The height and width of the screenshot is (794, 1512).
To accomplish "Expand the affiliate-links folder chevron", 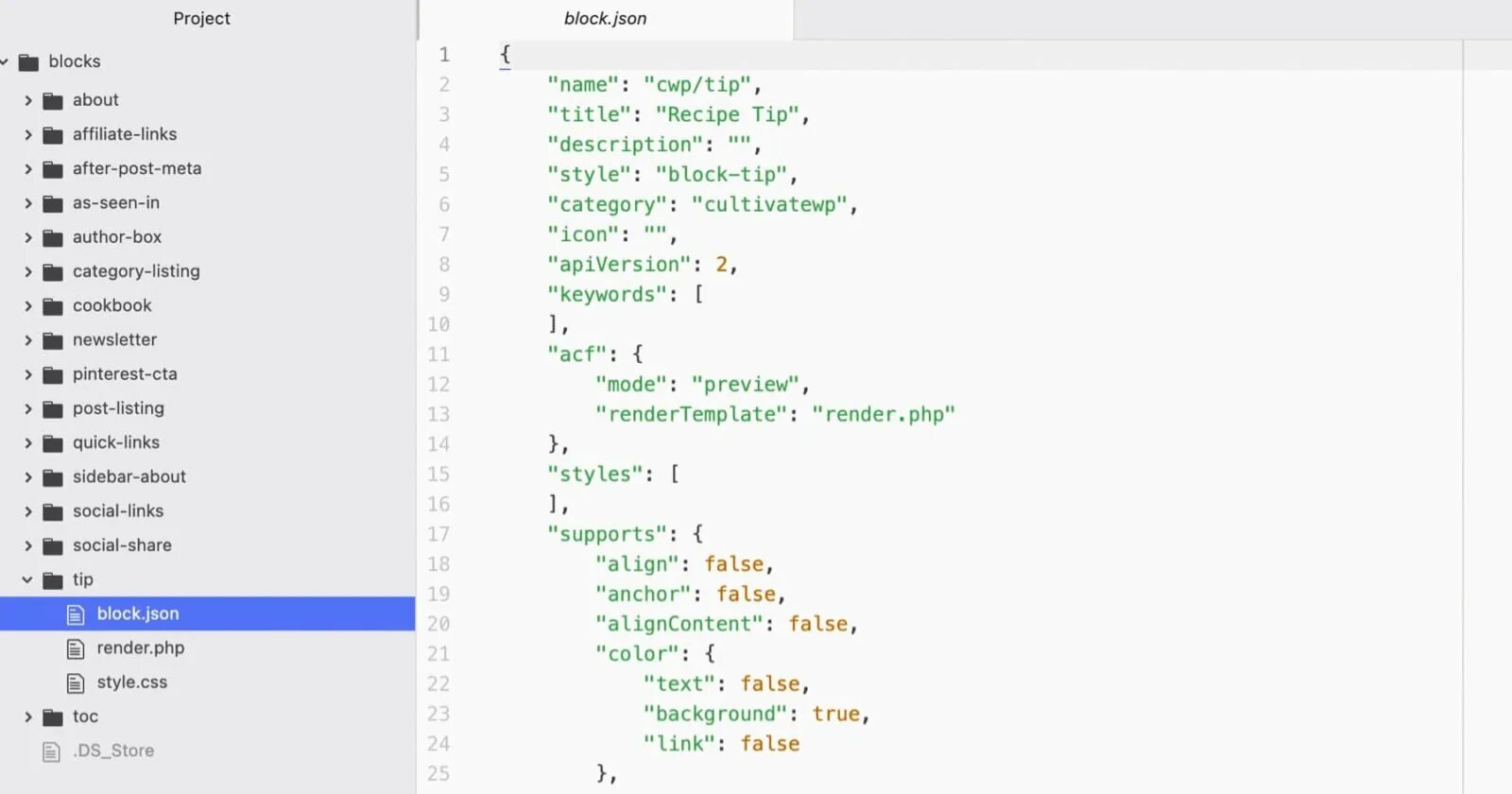I will 27,135.
